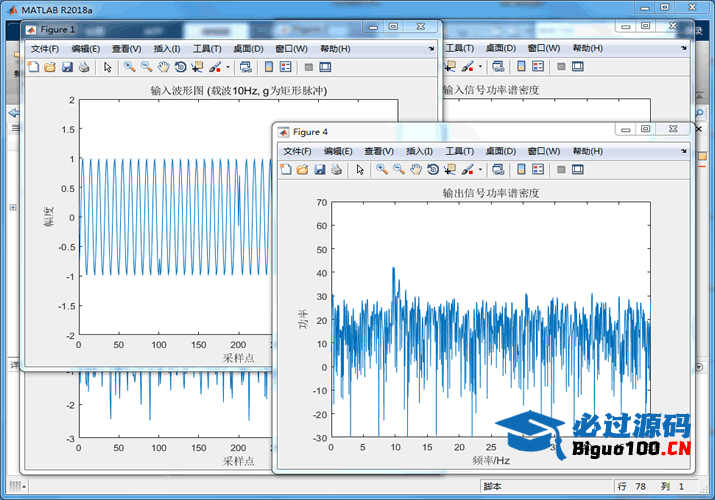The width and height of the screenshot is (715, 500).
Task: Click New Figure icon in Figure 4 toolbar
Action: (286, 170)
